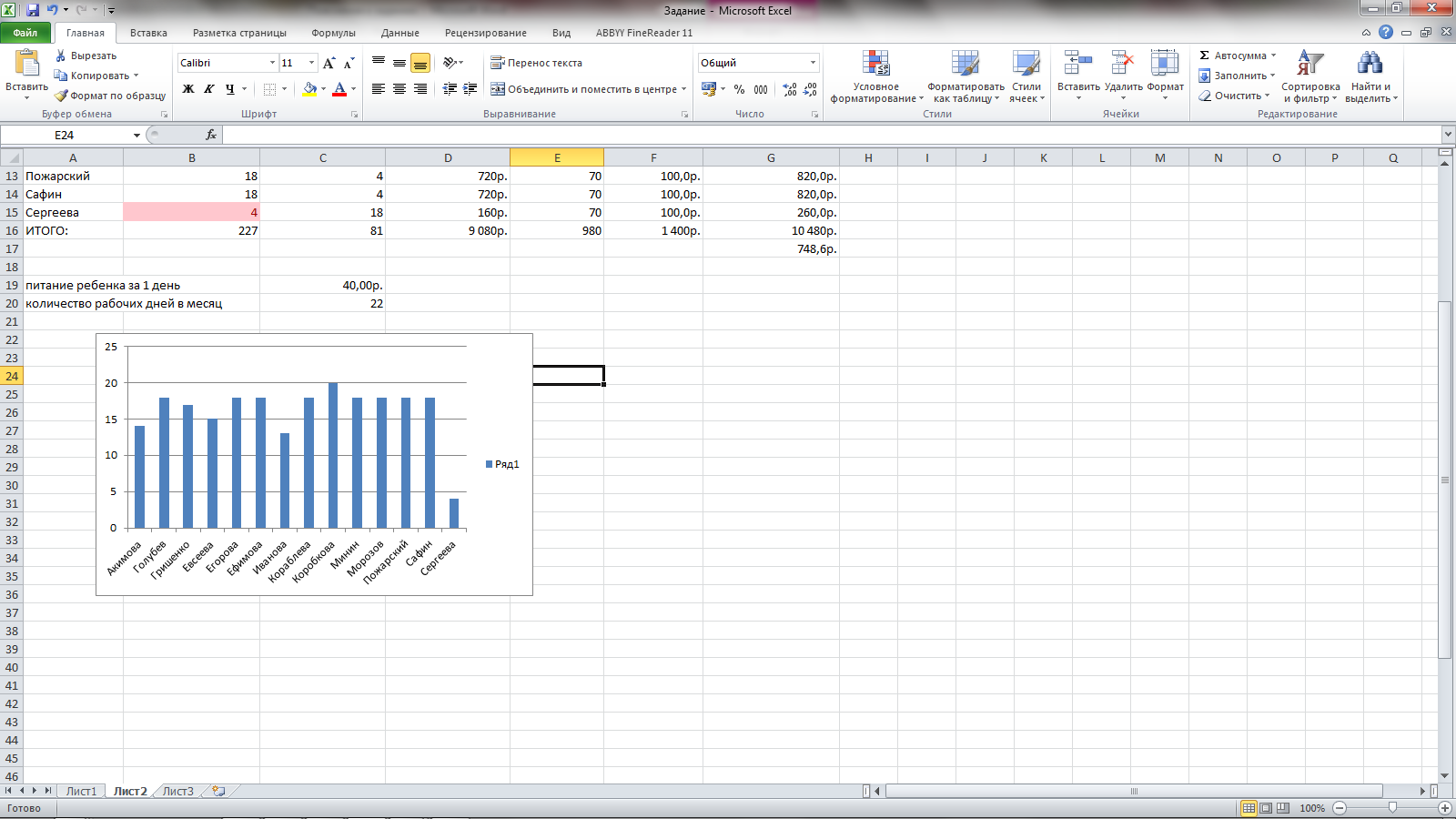Decrease decimal places
This screenshot has height=819, width=1456.
[810, 89]
